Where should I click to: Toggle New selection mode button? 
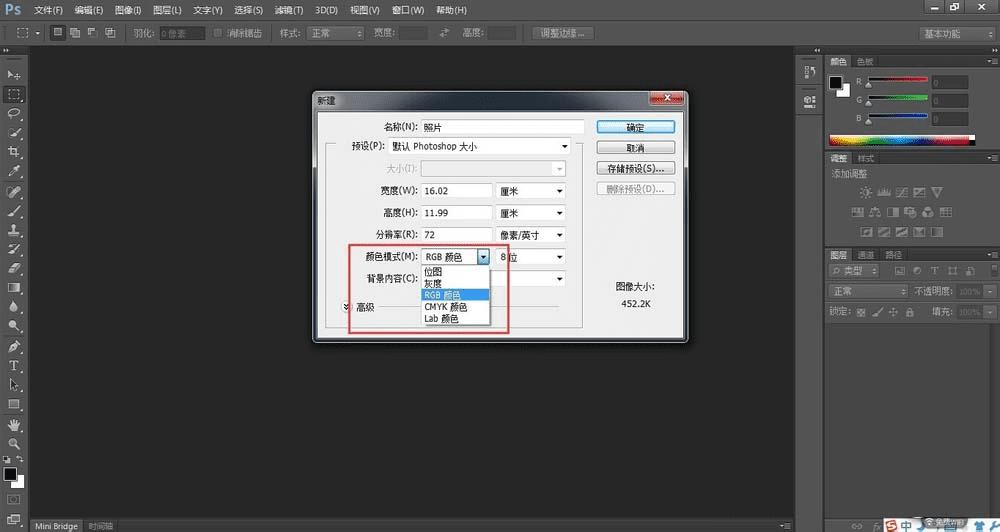coord(58,33)
